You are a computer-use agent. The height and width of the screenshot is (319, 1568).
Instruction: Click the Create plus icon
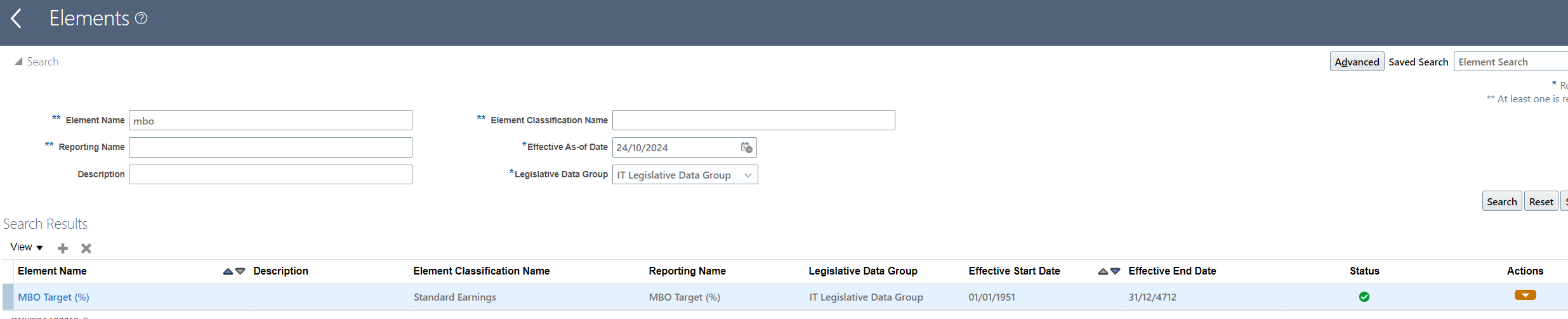[x=63, y=248]
